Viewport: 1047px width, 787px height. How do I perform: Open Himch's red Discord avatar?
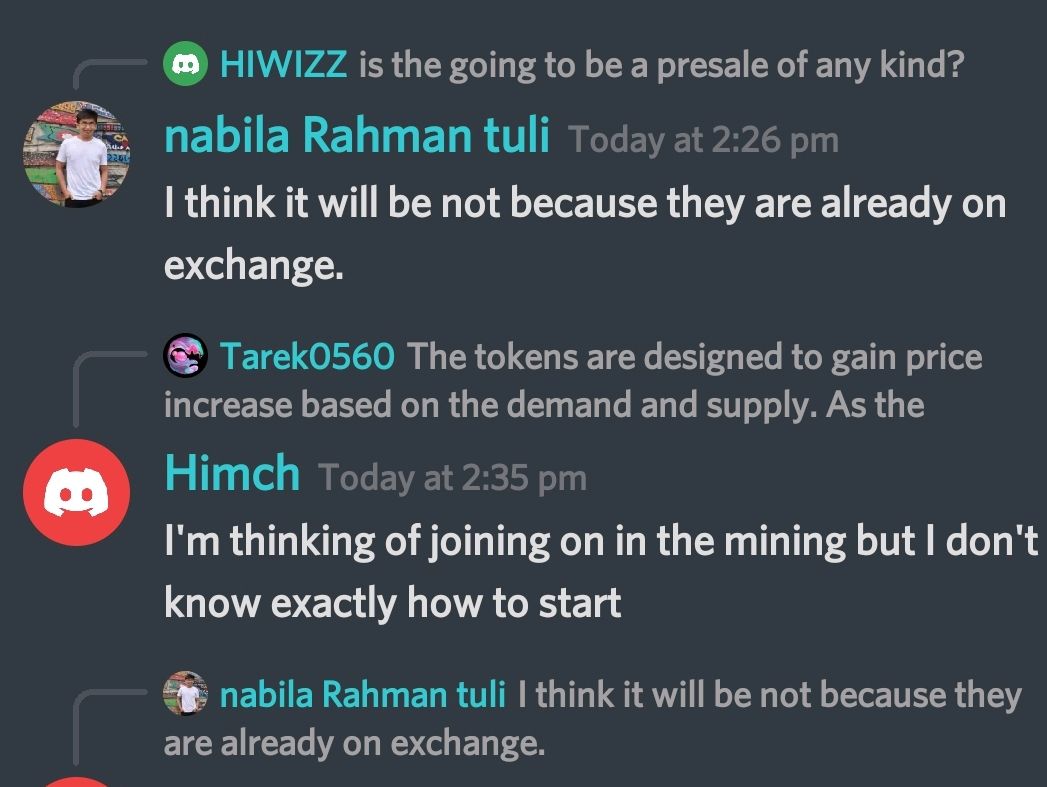tap(77, 493)
